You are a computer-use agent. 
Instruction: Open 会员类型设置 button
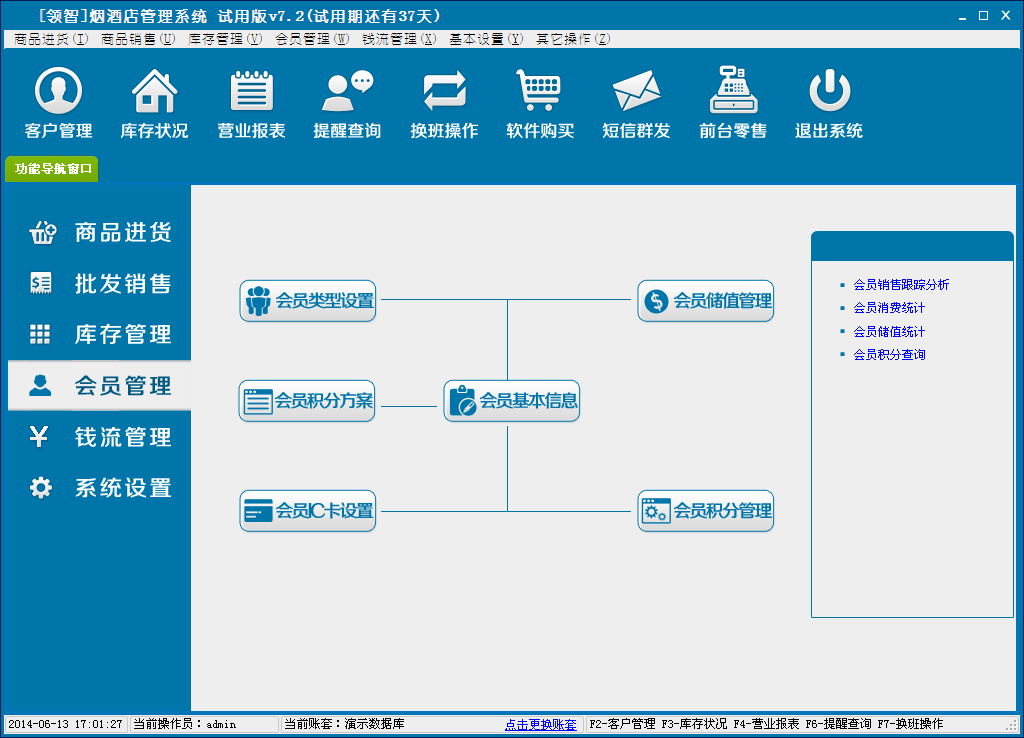308,301
